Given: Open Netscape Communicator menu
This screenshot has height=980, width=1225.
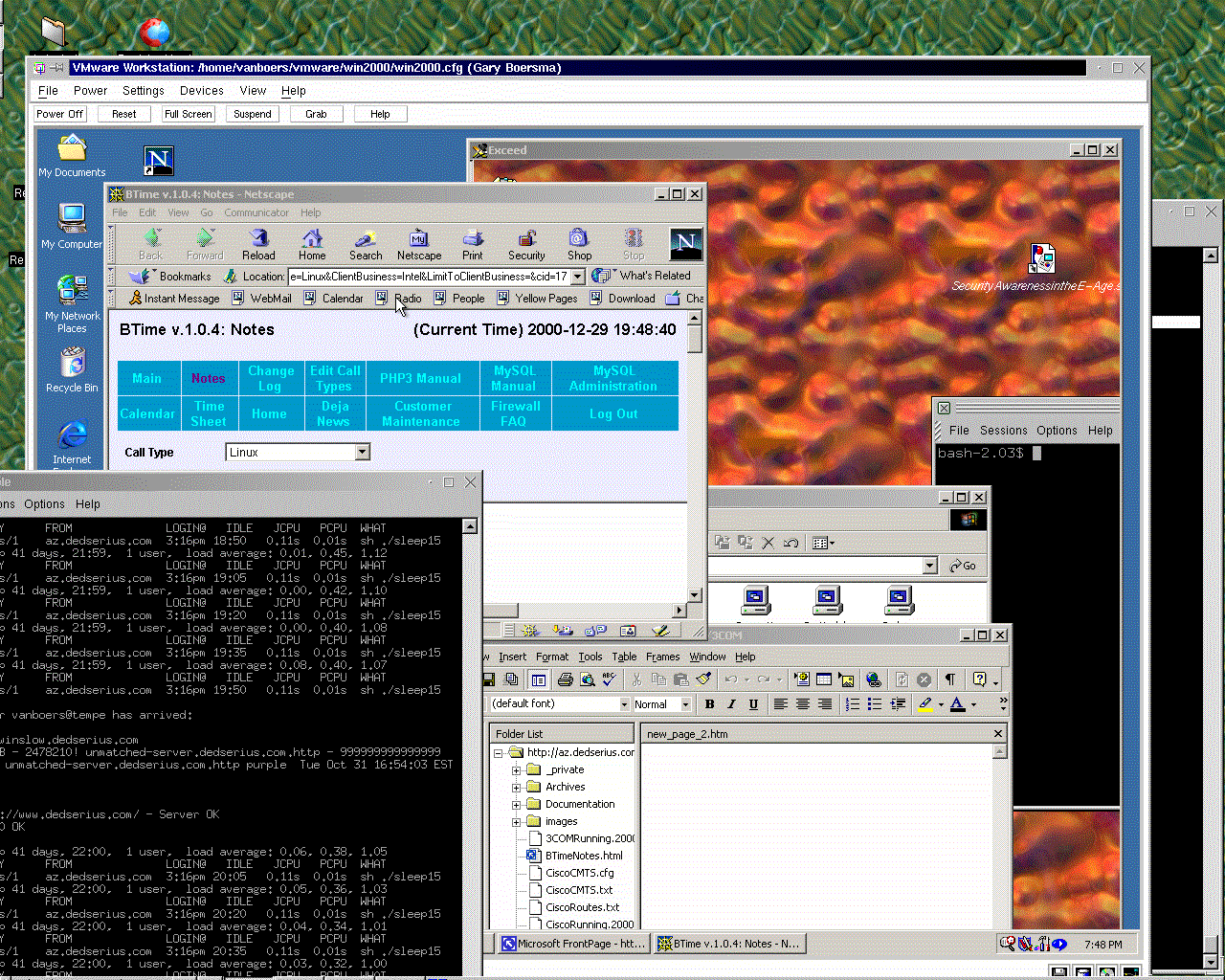Looking at the screenshot, I should [256, 212].
